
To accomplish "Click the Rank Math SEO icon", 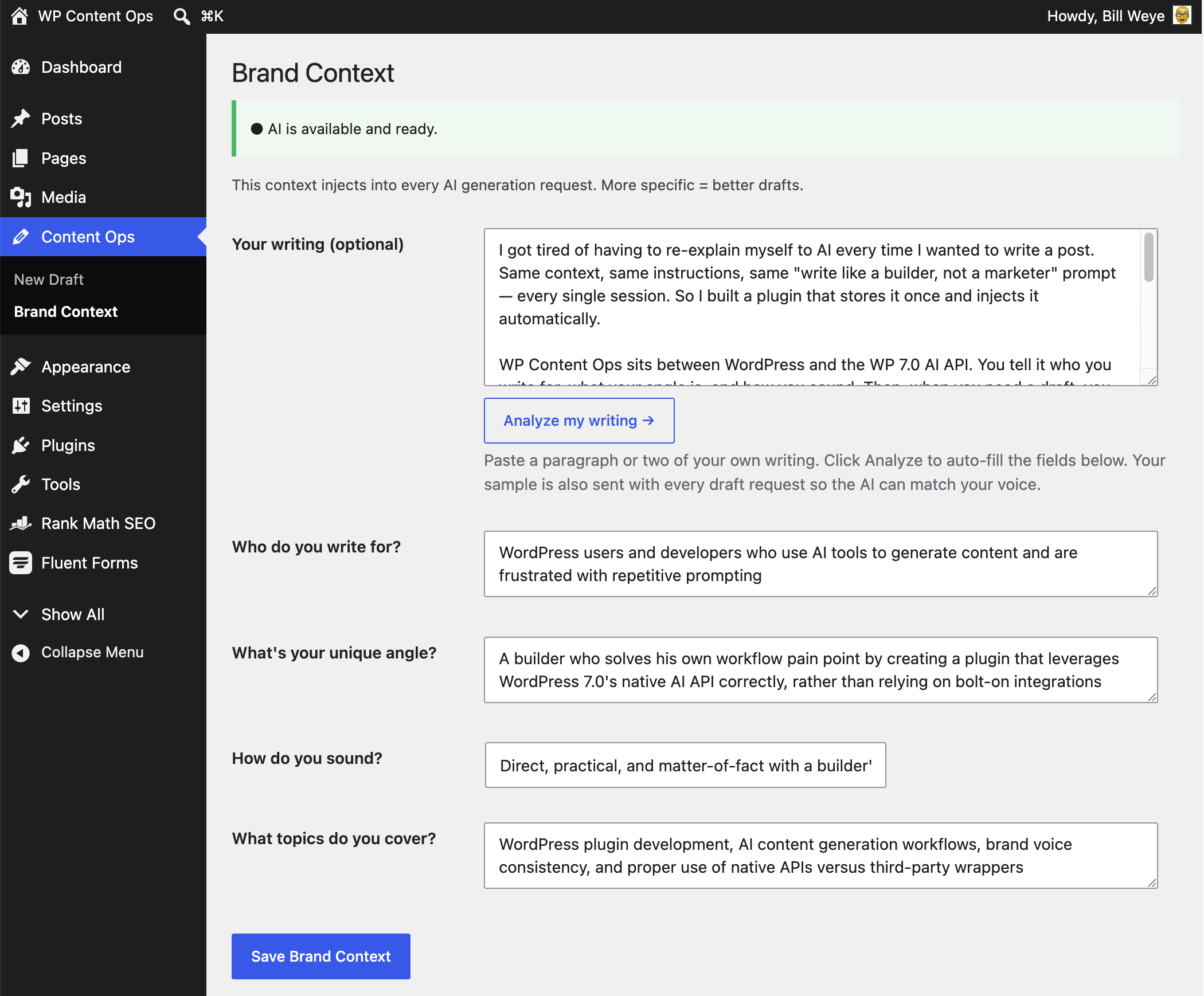I will [x=21, y=523].
